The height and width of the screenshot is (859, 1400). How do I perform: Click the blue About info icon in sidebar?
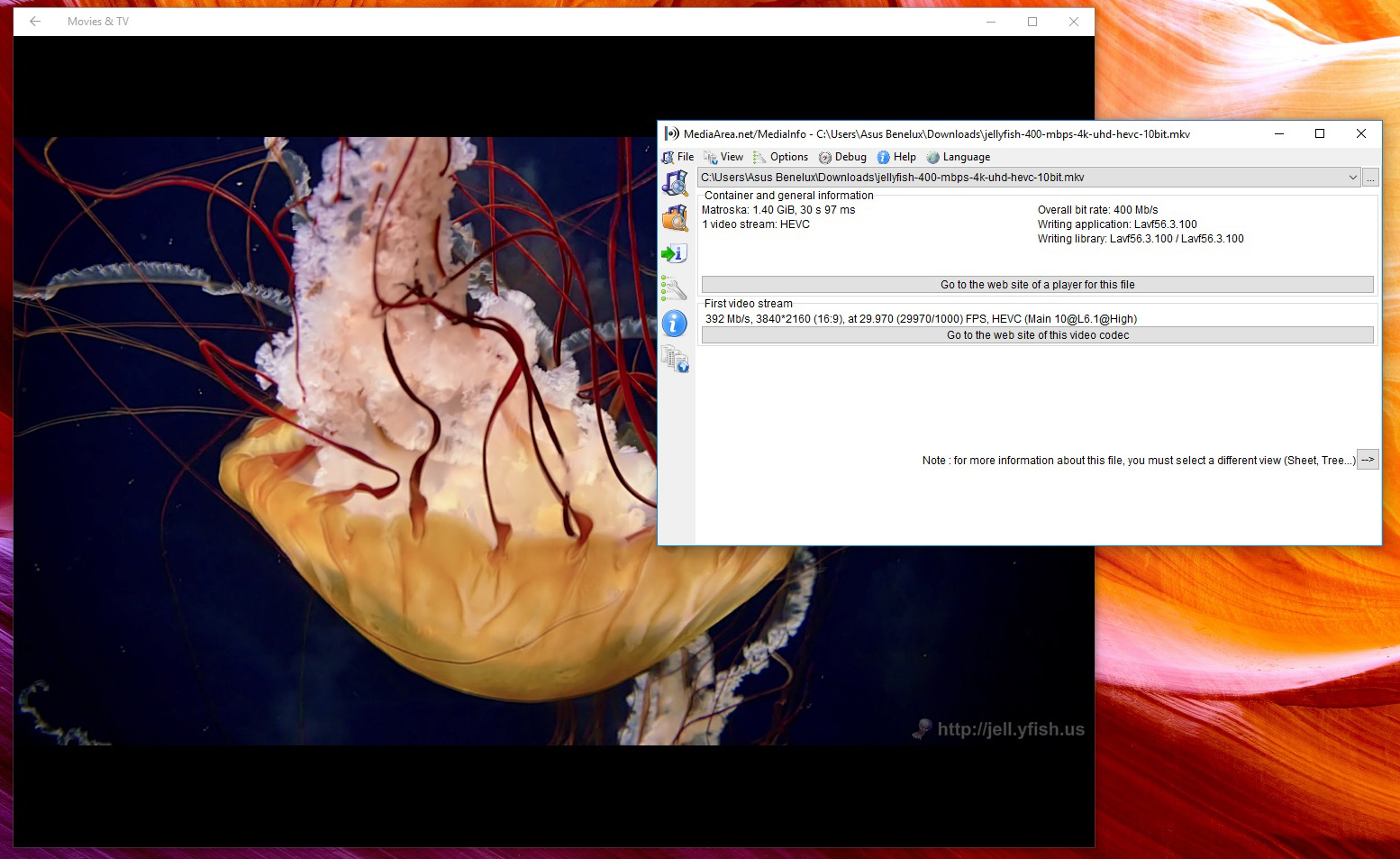(x=675, y=324)
